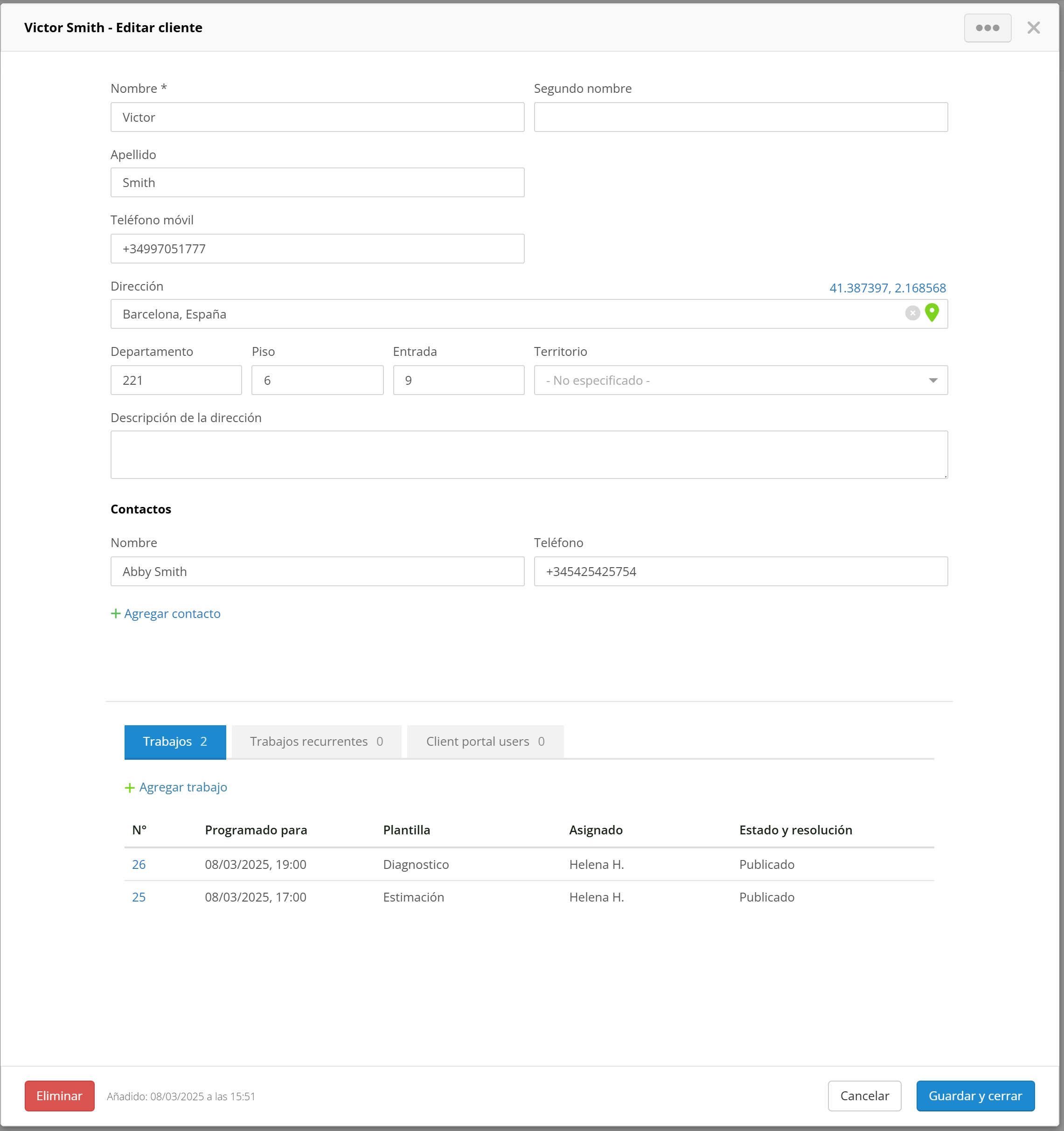Click the Cancelar button

(864, 1096)
